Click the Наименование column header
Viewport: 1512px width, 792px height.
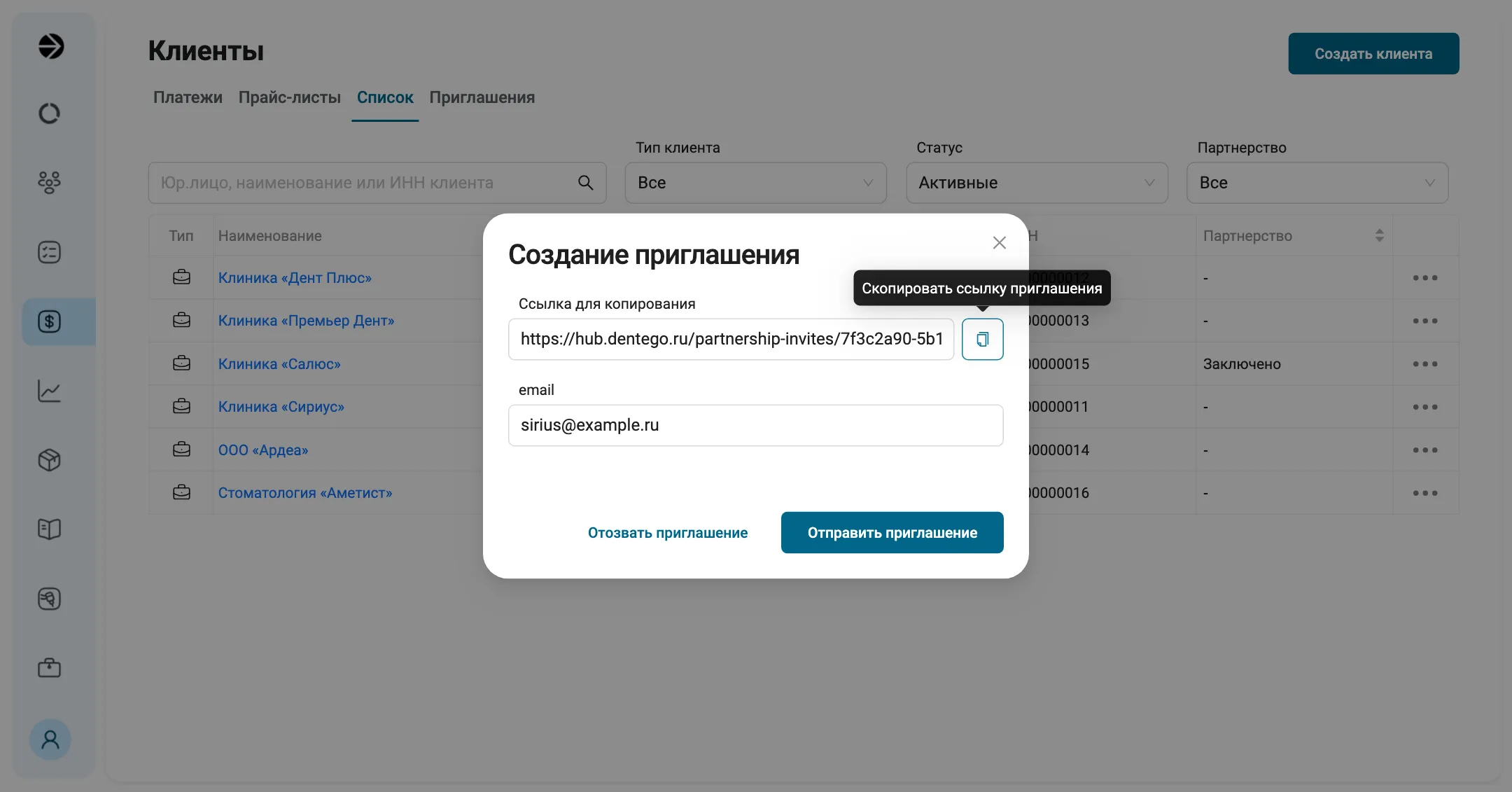[x=269, y=236]
